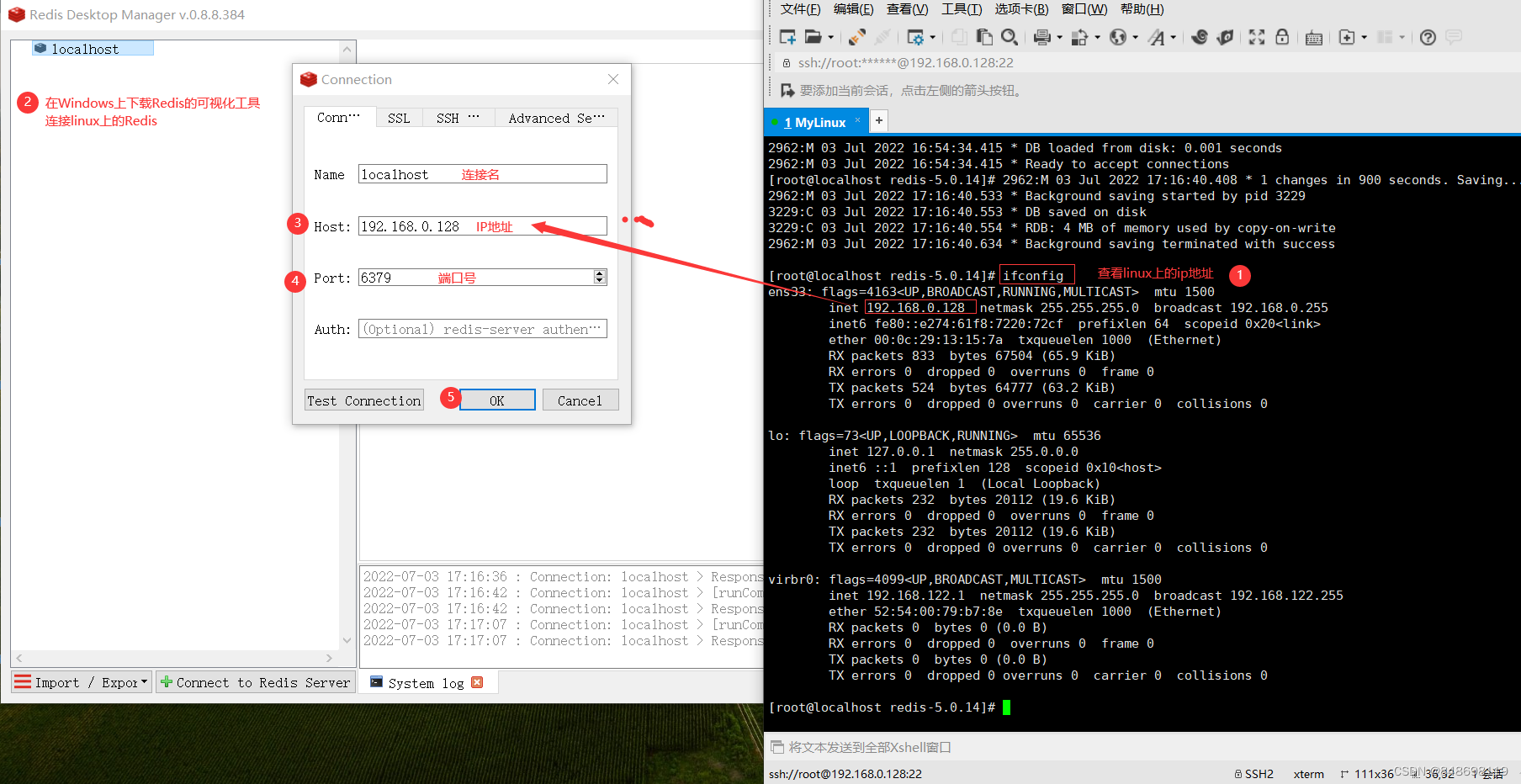Click the speech bubble icon at toolbar end

point(1454,37)
